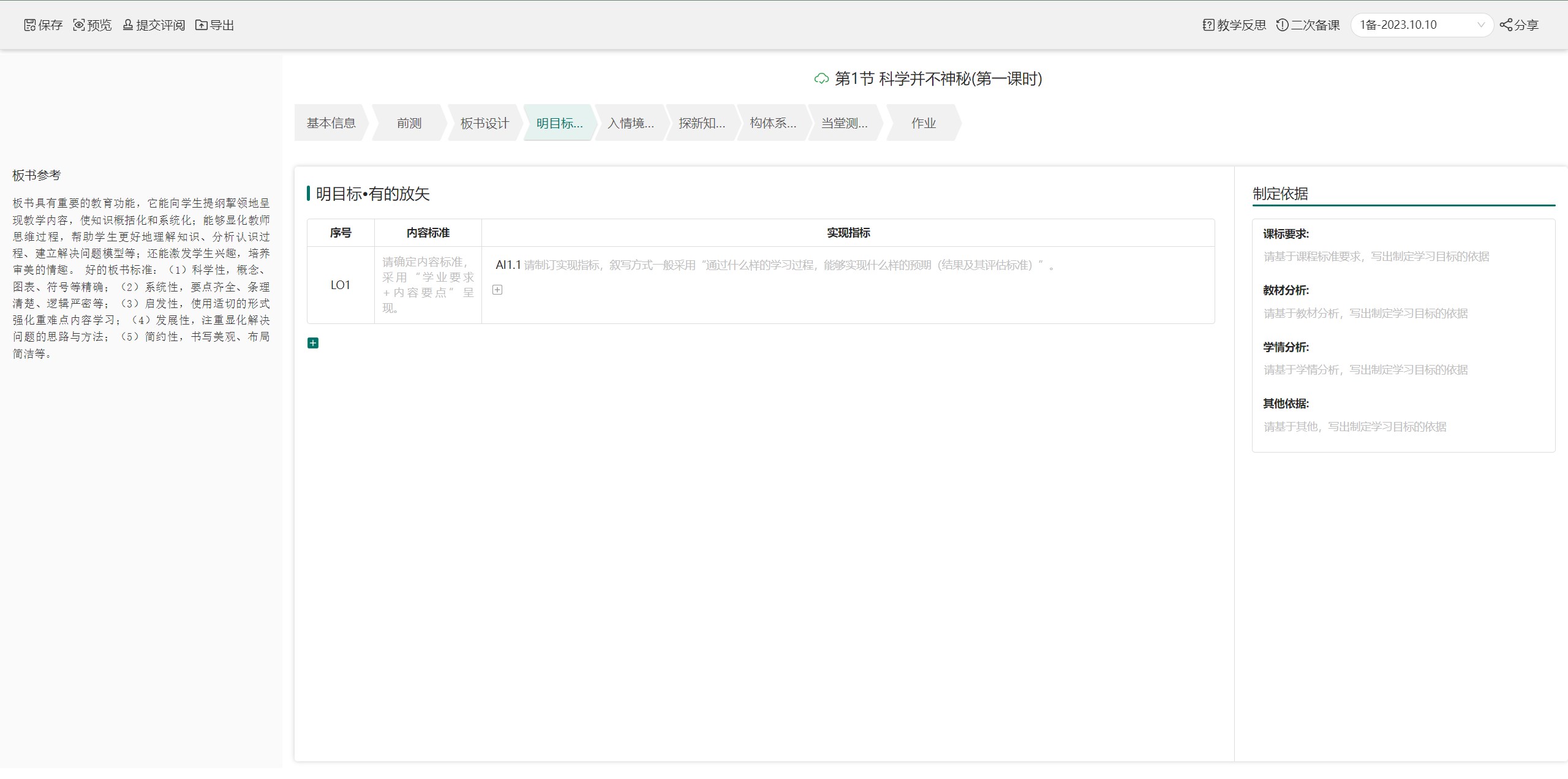
Task: Click the 学情分析 input field
Action: [x=1403, y=370]
